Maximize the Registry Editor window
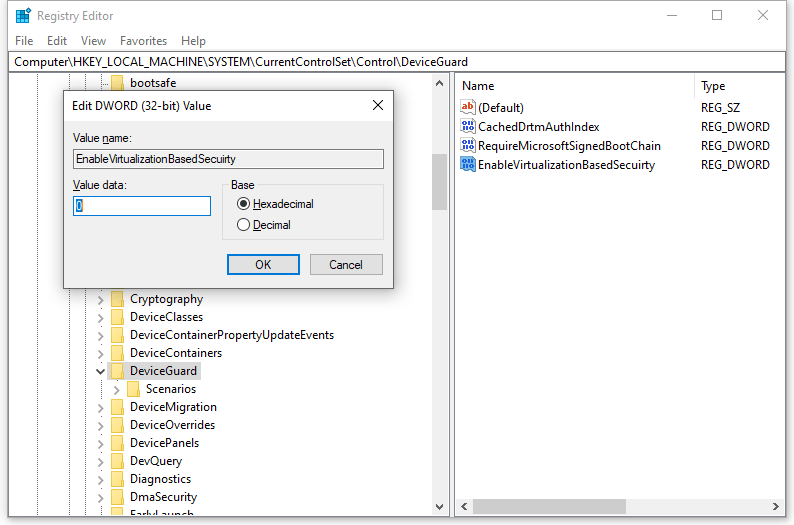794x525 pixels. tap(717, 15)
